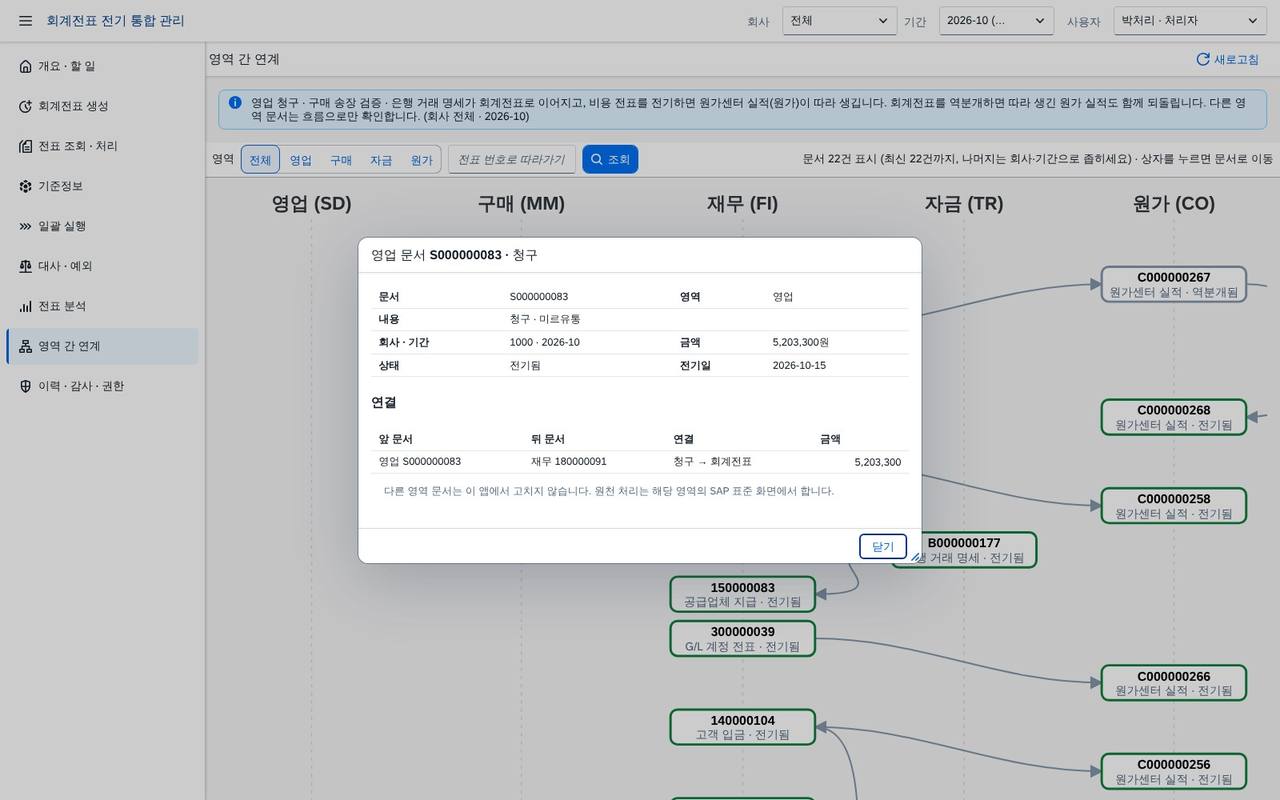Click the 기준정보 sidebar icon
This screenshot has height=800, width=1280.
pyautogui.click(x=25, y=186)
